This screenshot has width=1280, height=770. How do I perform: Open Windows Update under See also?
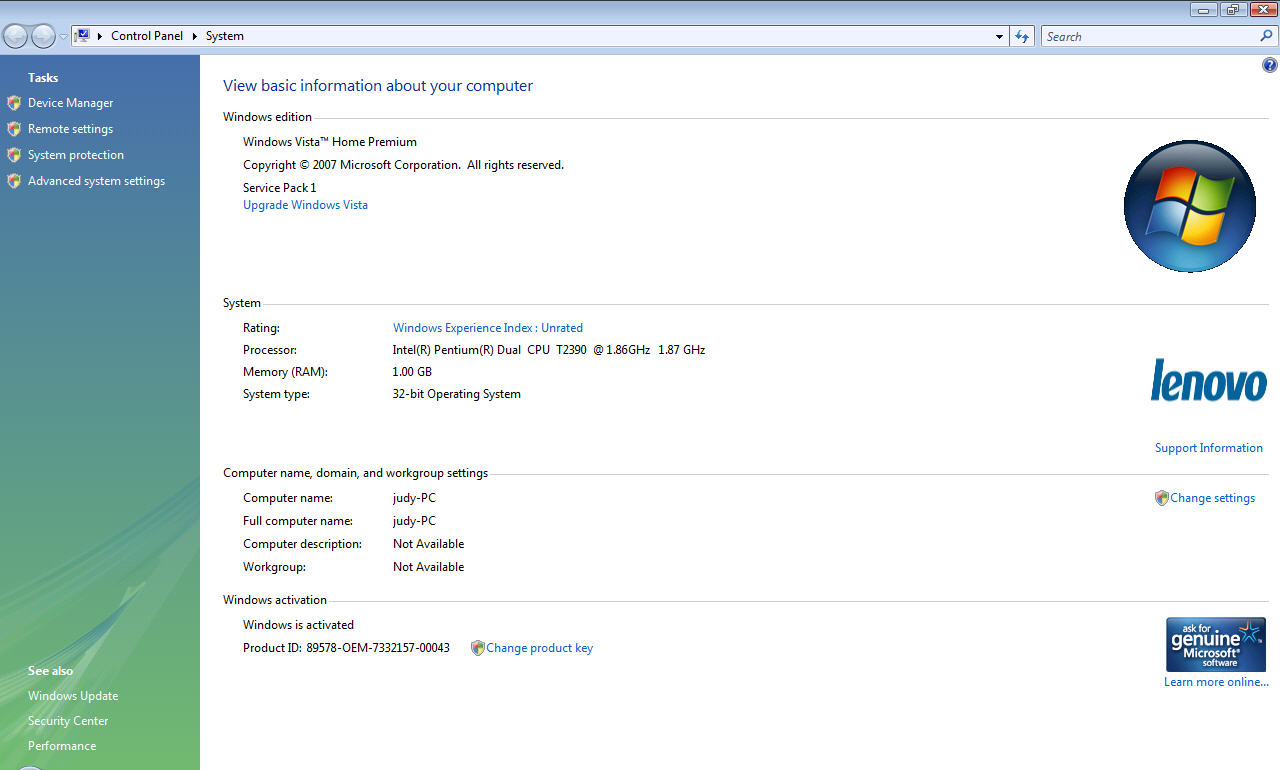[73, 696]
